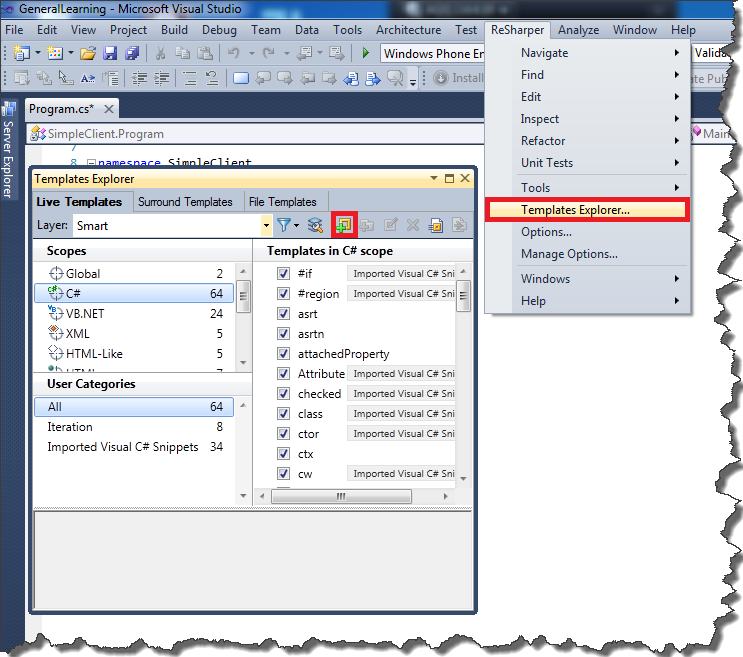This screenshot has height=657, width=743.
Task: Click the Scopes list vertical scrollbar thumb
Action: coord(243,297)
